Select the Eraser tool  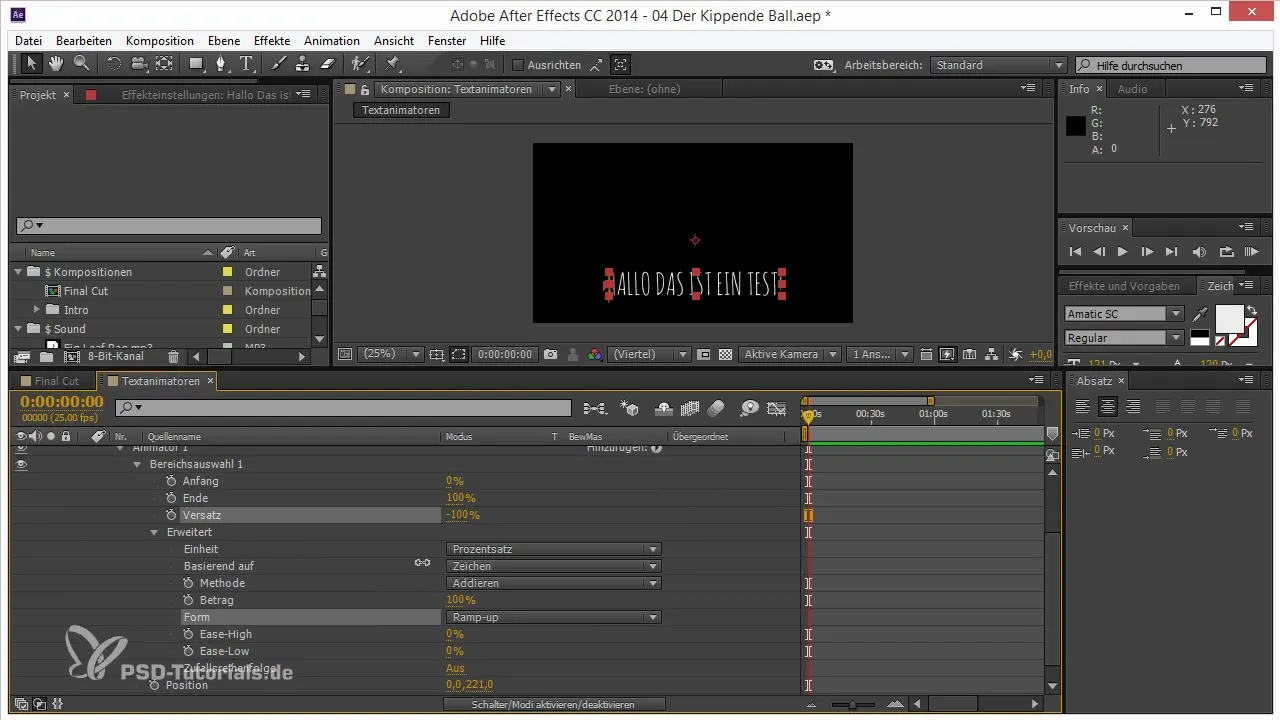[327, 64]
